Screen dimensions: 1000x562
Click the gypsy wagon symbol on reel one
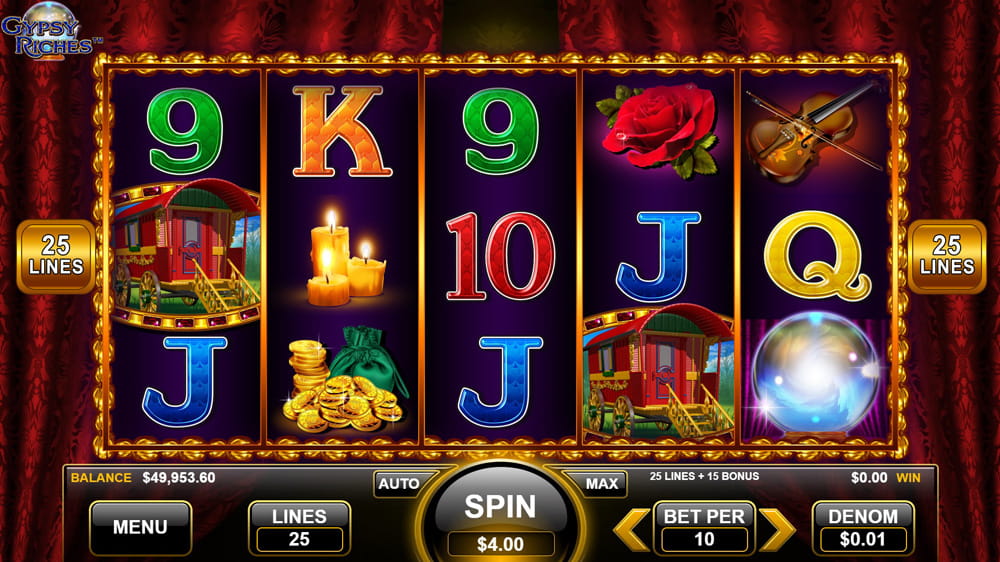pos(185,255)
